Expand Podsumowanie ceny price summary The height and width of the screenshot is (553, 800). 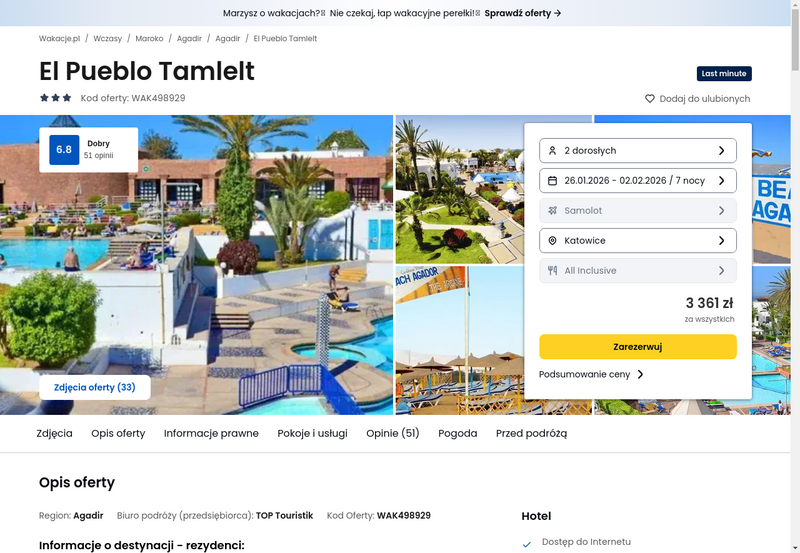(591, 374)
